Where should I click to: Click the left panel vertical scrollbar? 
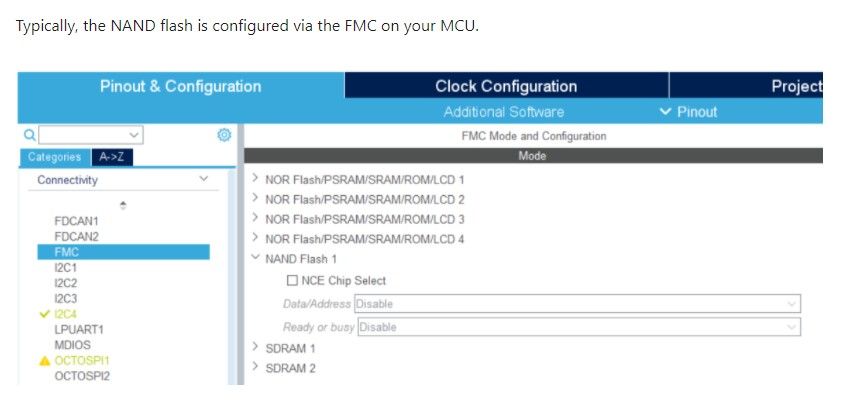(x=233, y=276)
